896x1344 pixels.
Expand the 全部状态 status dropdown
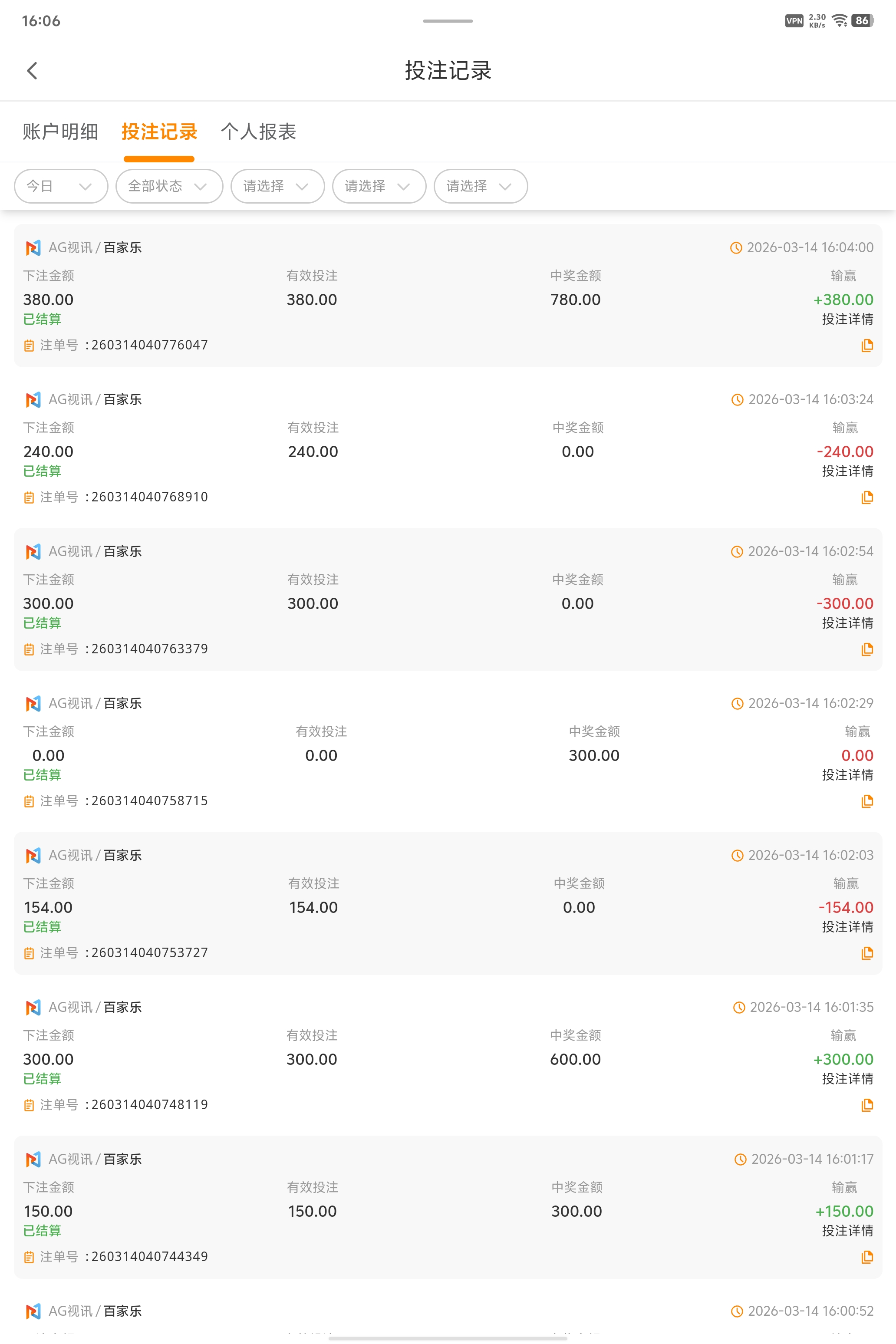(x=168, y=186)
